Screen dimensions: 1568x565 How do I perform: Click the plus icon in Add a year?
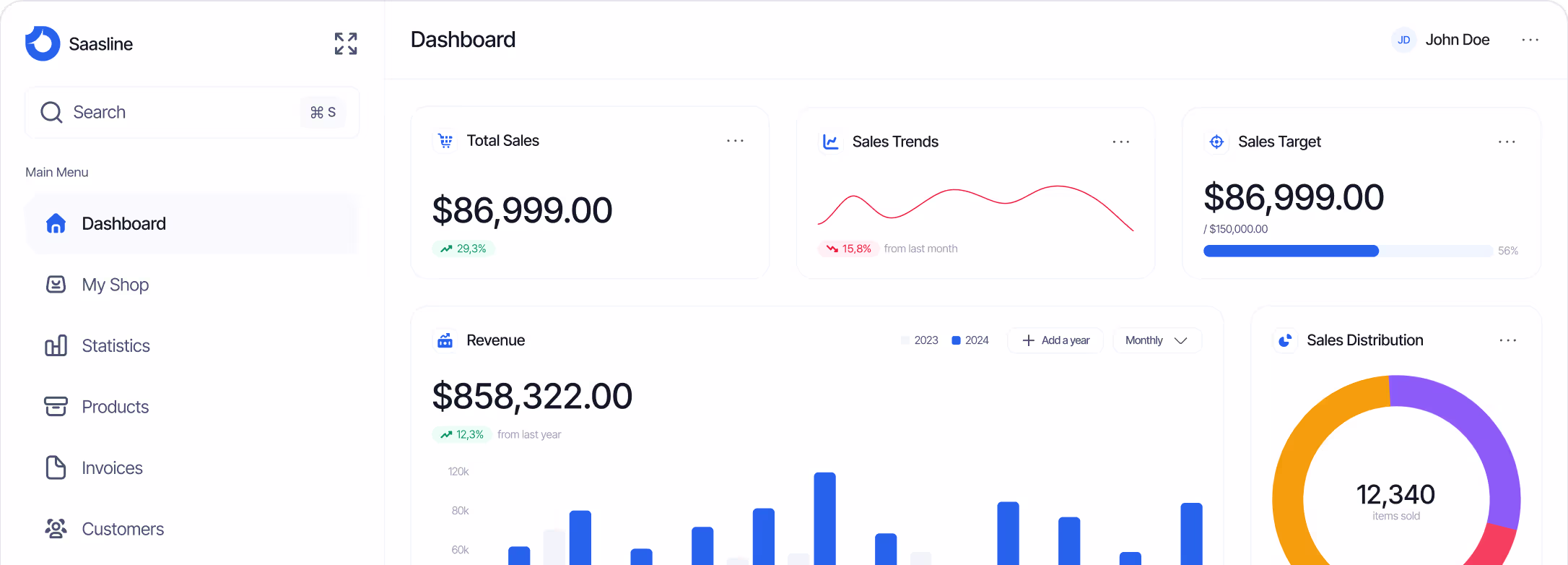point(1028,340)
